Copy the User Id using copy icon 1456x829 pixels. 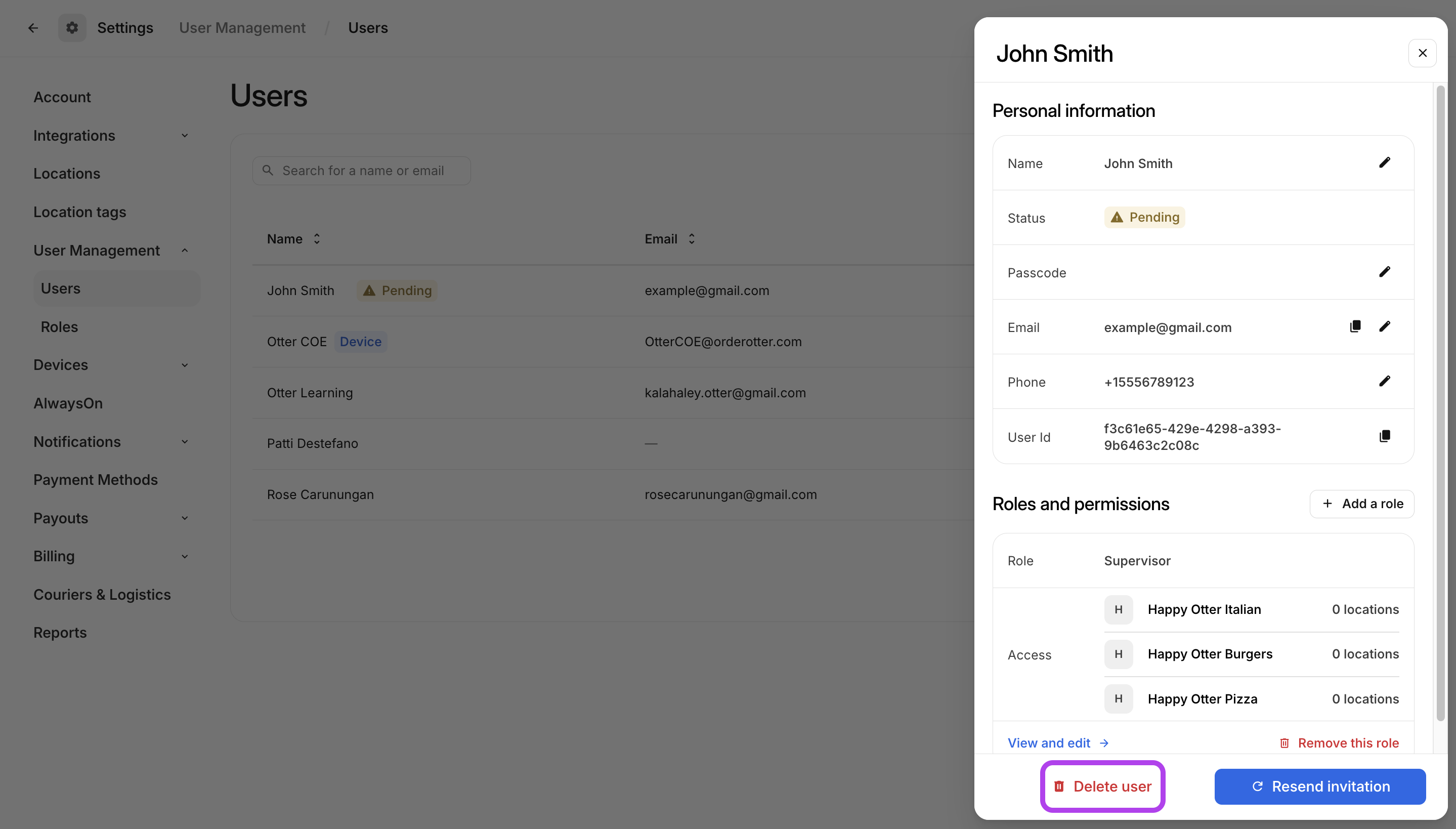pyautogui.click(x=1384, y=436)
